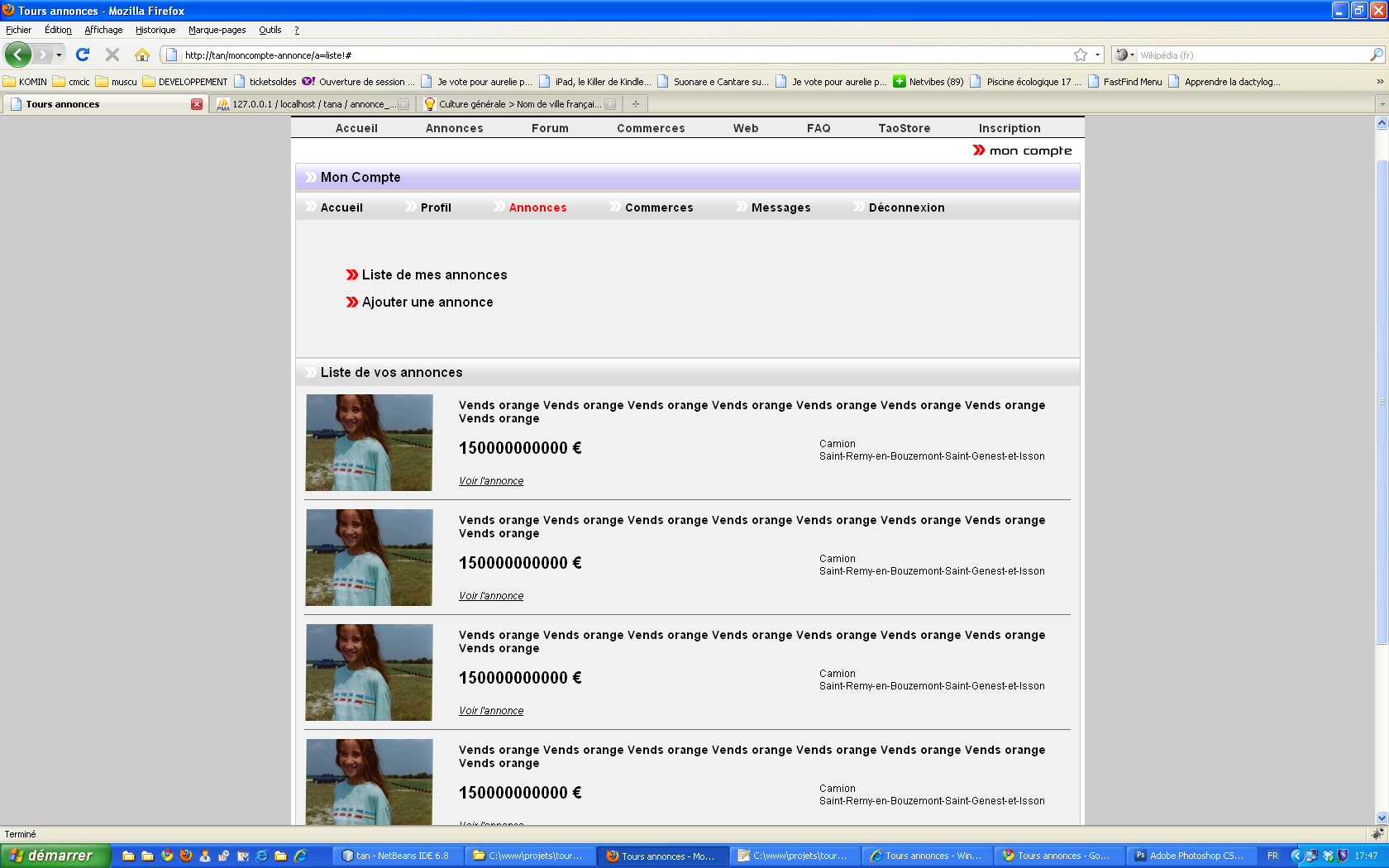This screenshot has height=868, width=1389.
Task: Open the muscu bookmark folder
Action: pos(117,81)
